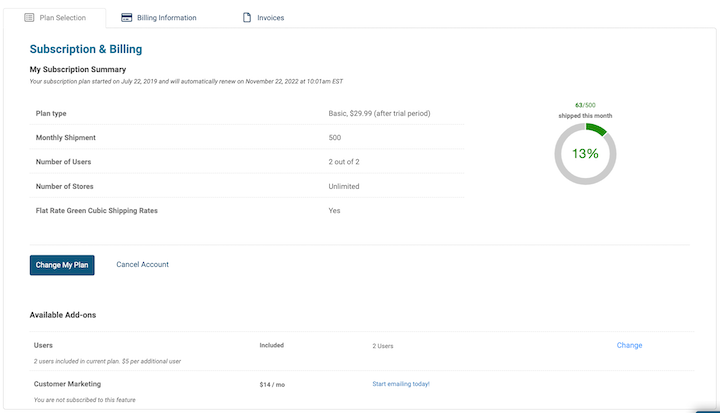Click the Basic, $29.99 plan value
Screen dimensions: 720x413
click(x=379, y=113)
